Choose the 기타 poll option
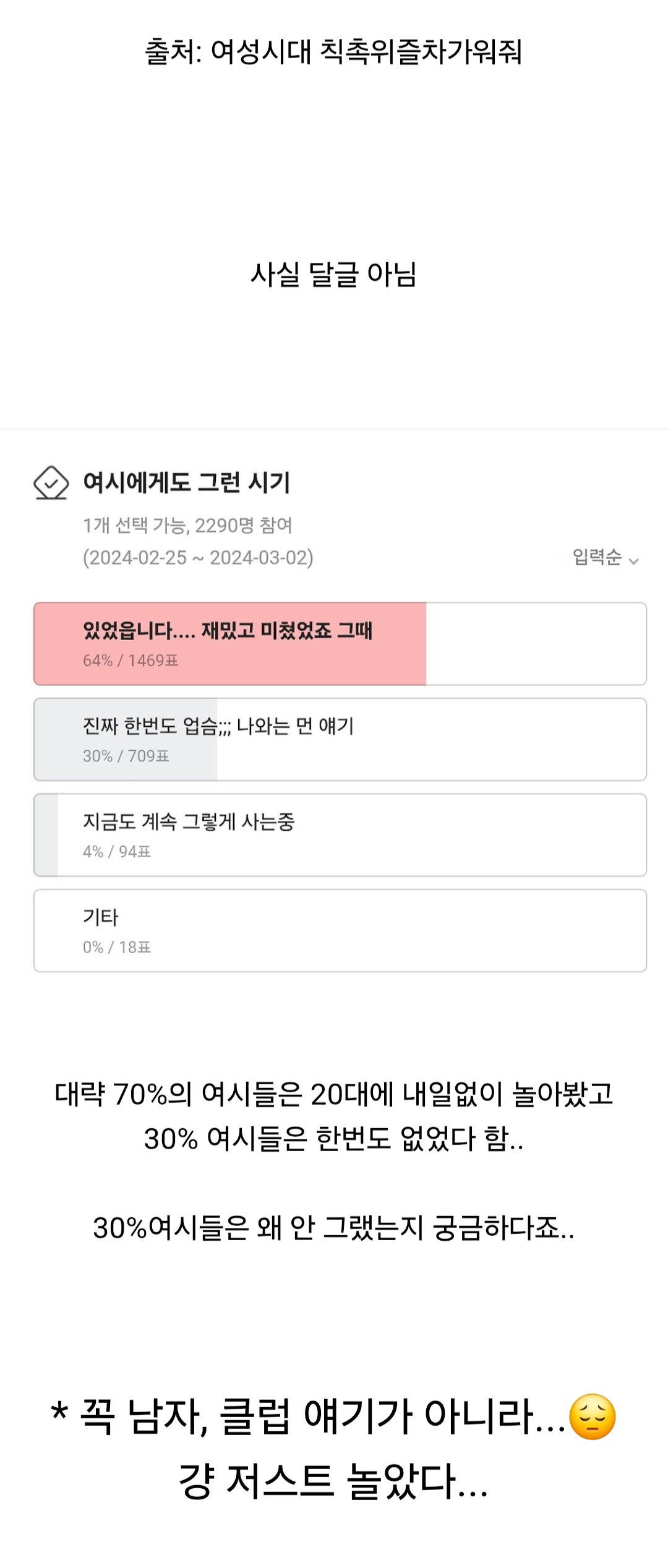 [x=101, y=917]
